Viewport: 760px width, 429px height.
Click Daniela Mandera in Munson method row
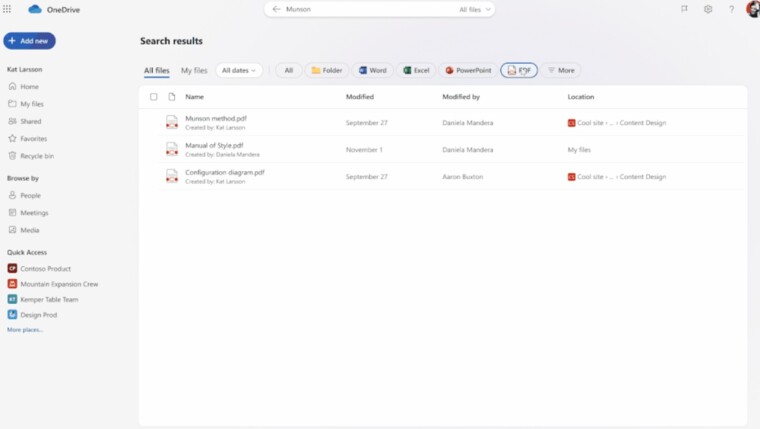pos(467,123)
